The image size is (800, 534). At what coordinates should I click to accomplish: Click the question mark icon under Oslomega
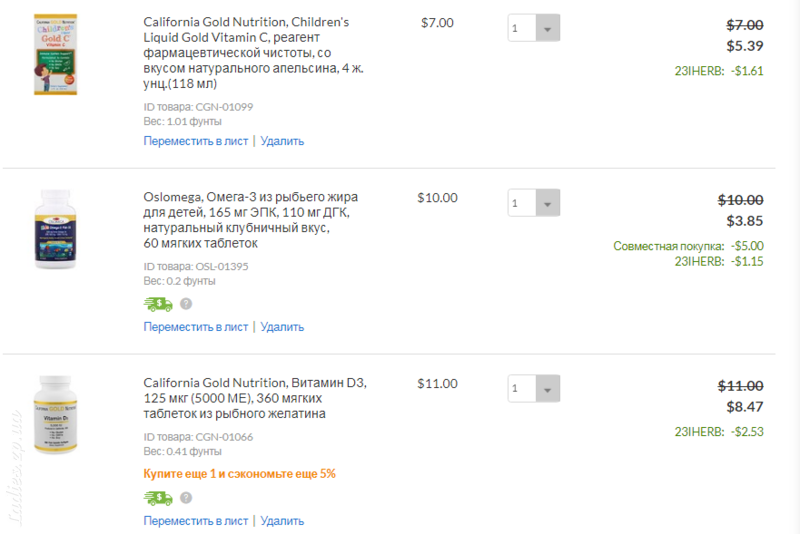coord(186,304)
